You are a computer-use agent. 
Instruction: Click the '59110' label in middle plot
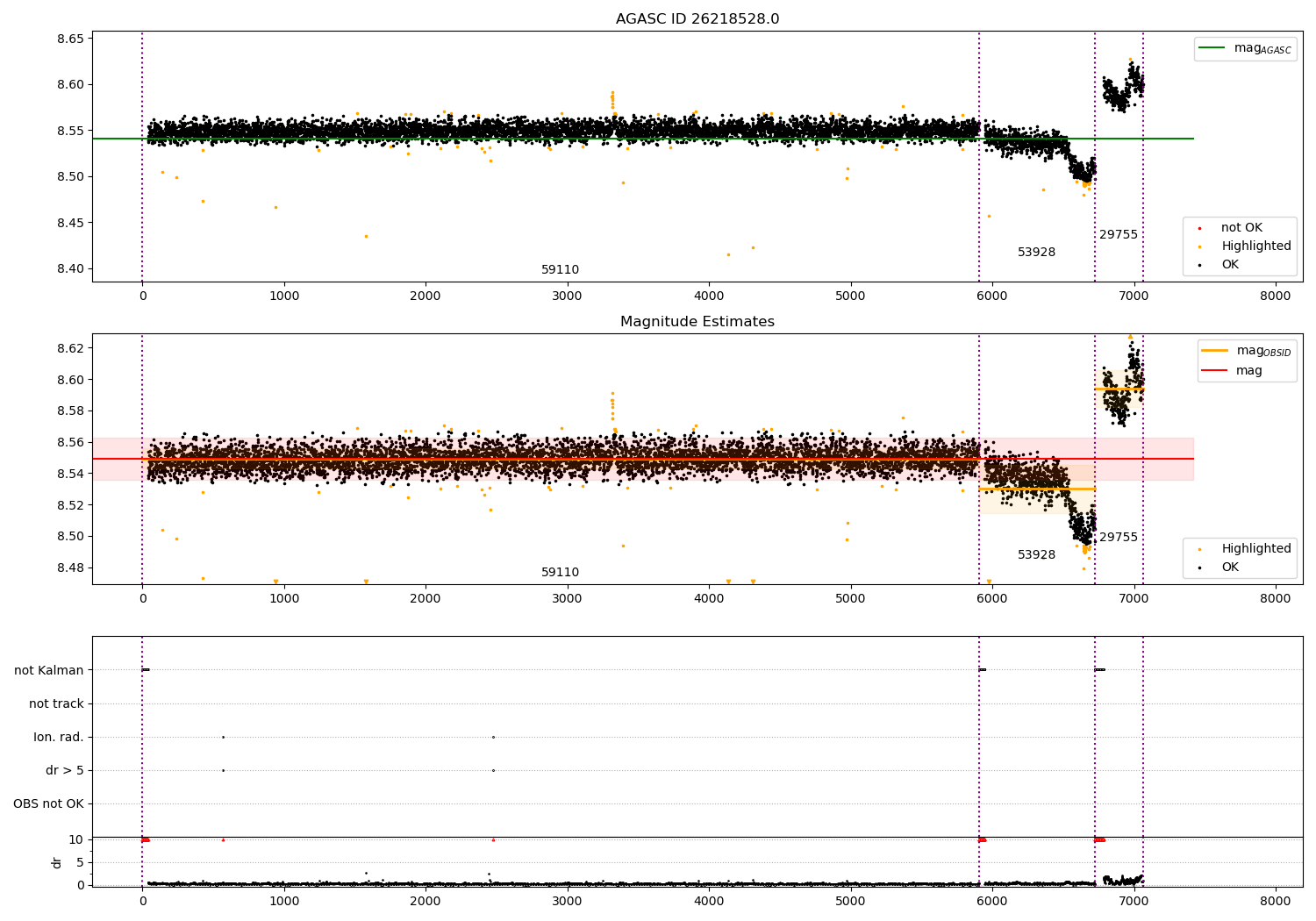coord(560,573)
